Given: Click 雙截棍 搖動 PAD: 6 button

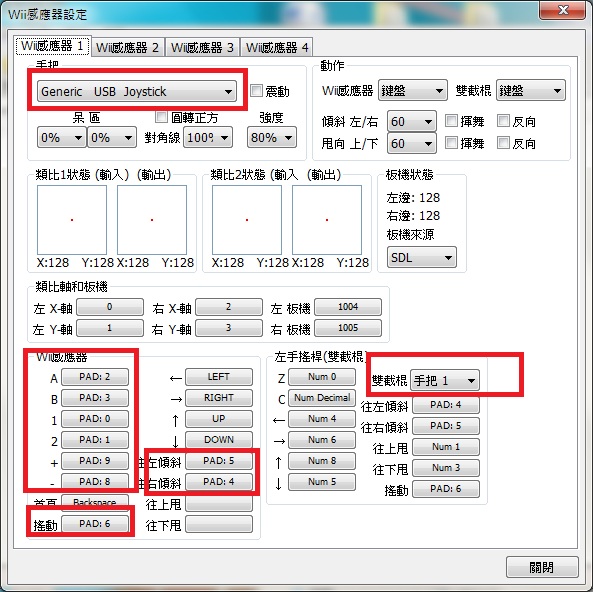Looking at the screenshot, I should tap(446, 489).
